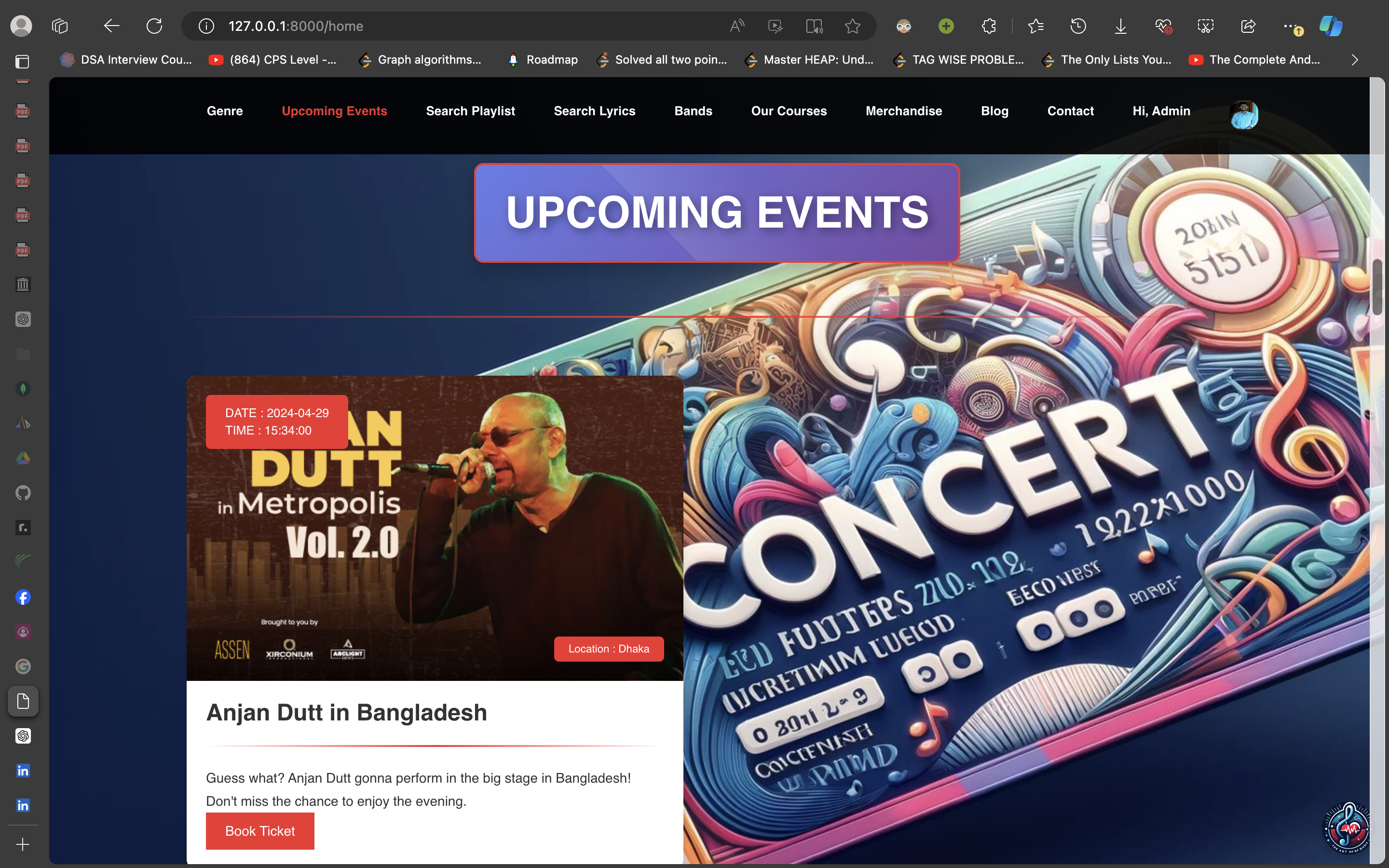Click the Book Ticket button

260,831
